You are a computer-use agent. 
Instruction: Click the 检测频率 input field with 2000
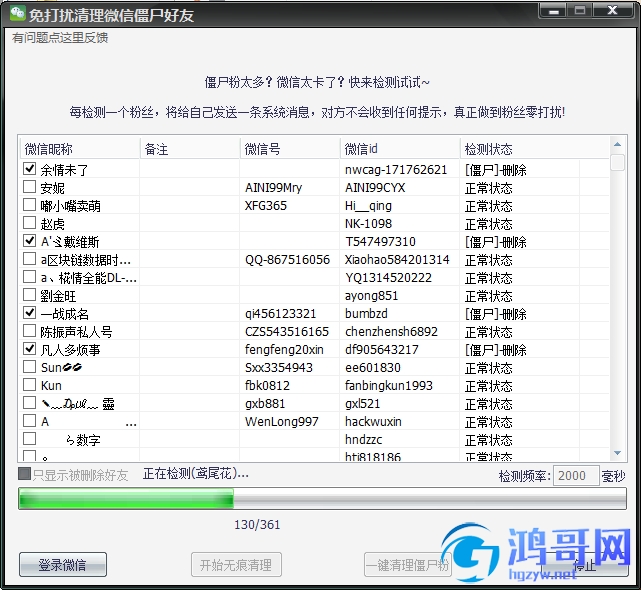[576, 476]
